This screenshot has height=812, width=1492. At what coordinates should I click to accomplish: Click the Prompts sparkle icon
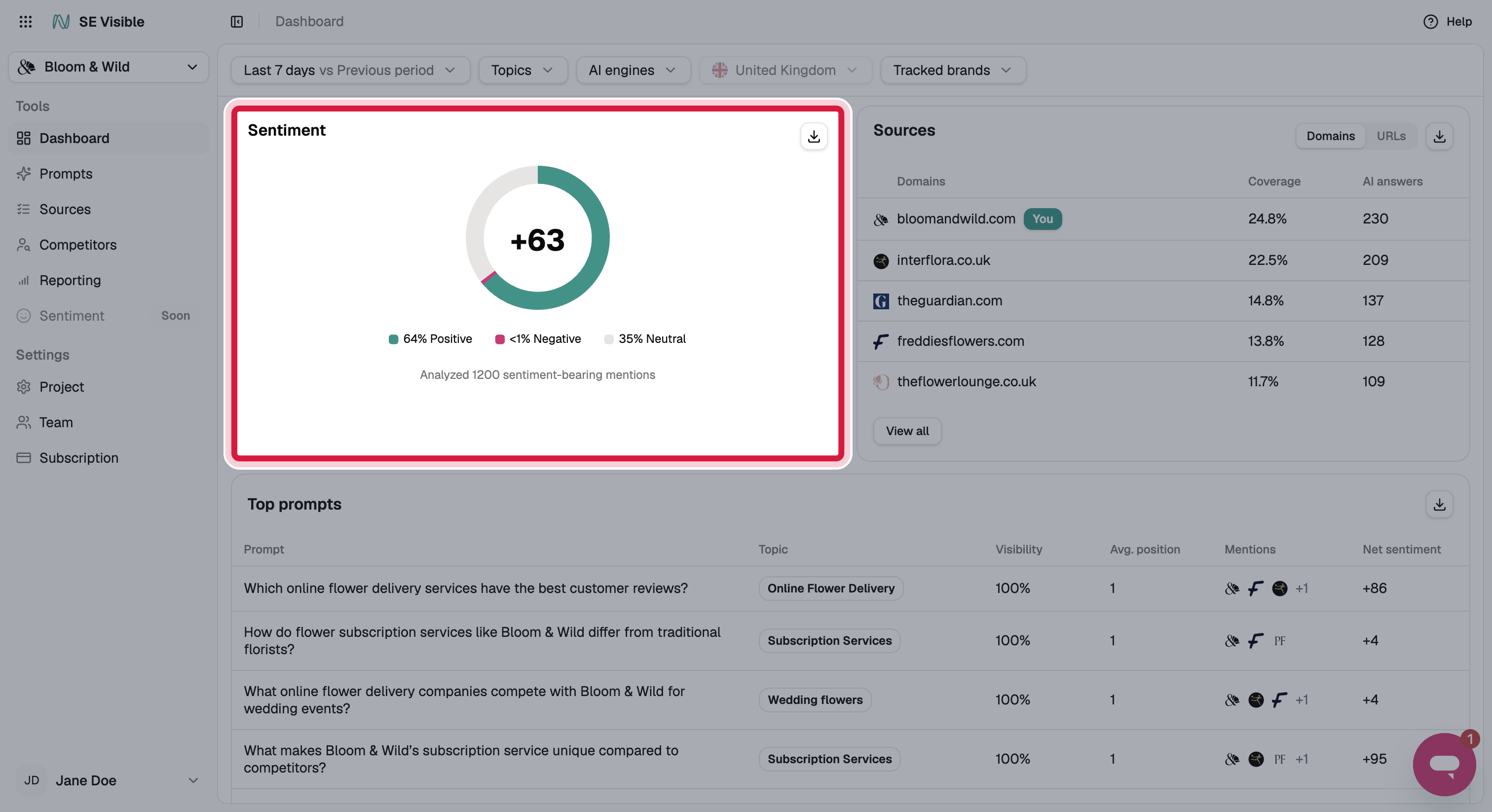pyautogui.click(x=24, y=174)
